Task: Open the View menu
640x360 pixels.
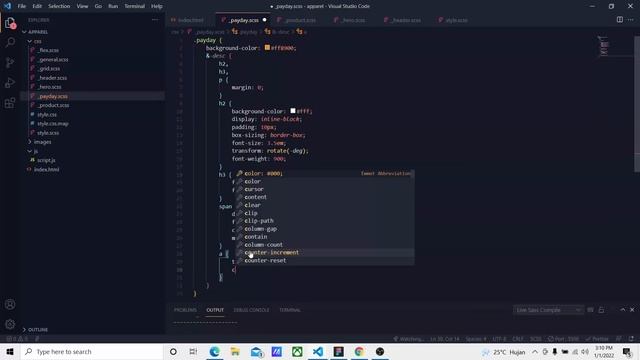Action: point(82,6)
